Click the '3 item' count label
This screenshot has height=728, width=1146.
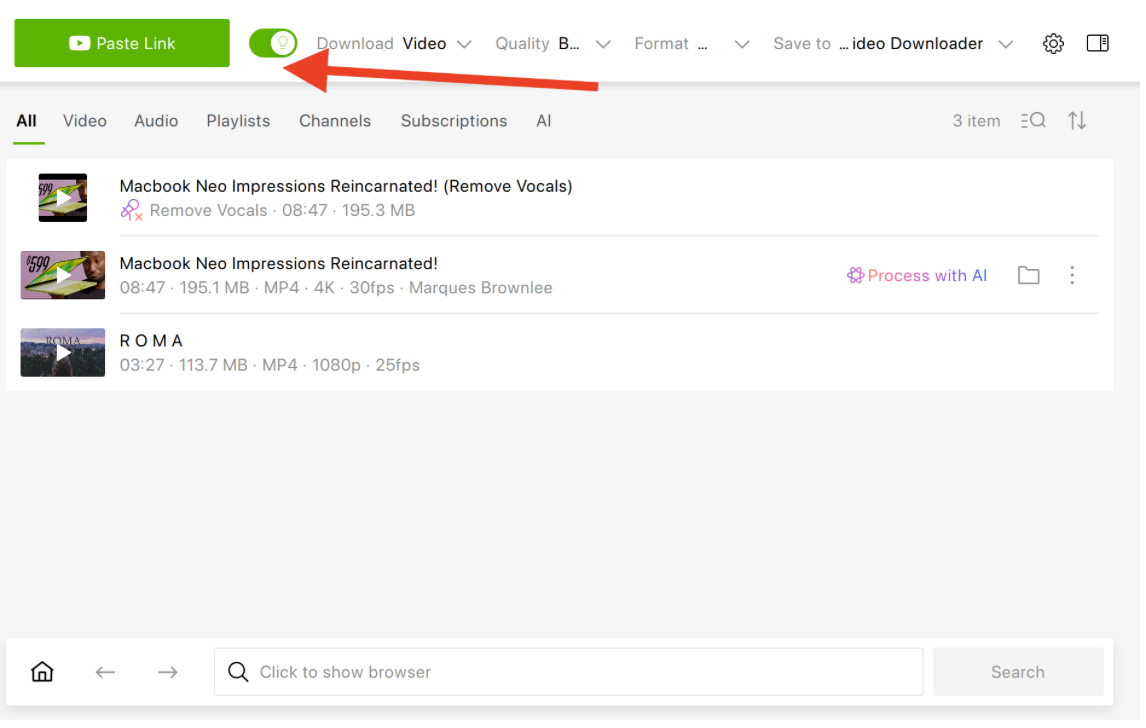(x=976, y=121)
